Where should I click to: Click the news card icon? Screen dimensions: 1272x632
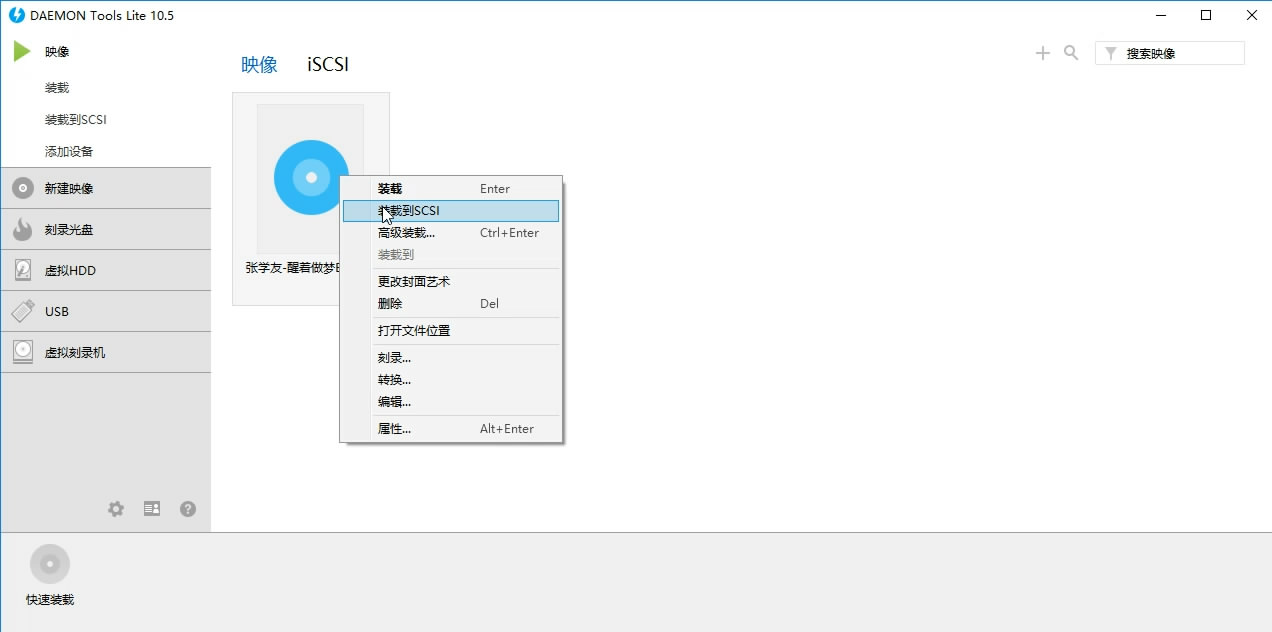click(152, 509)
